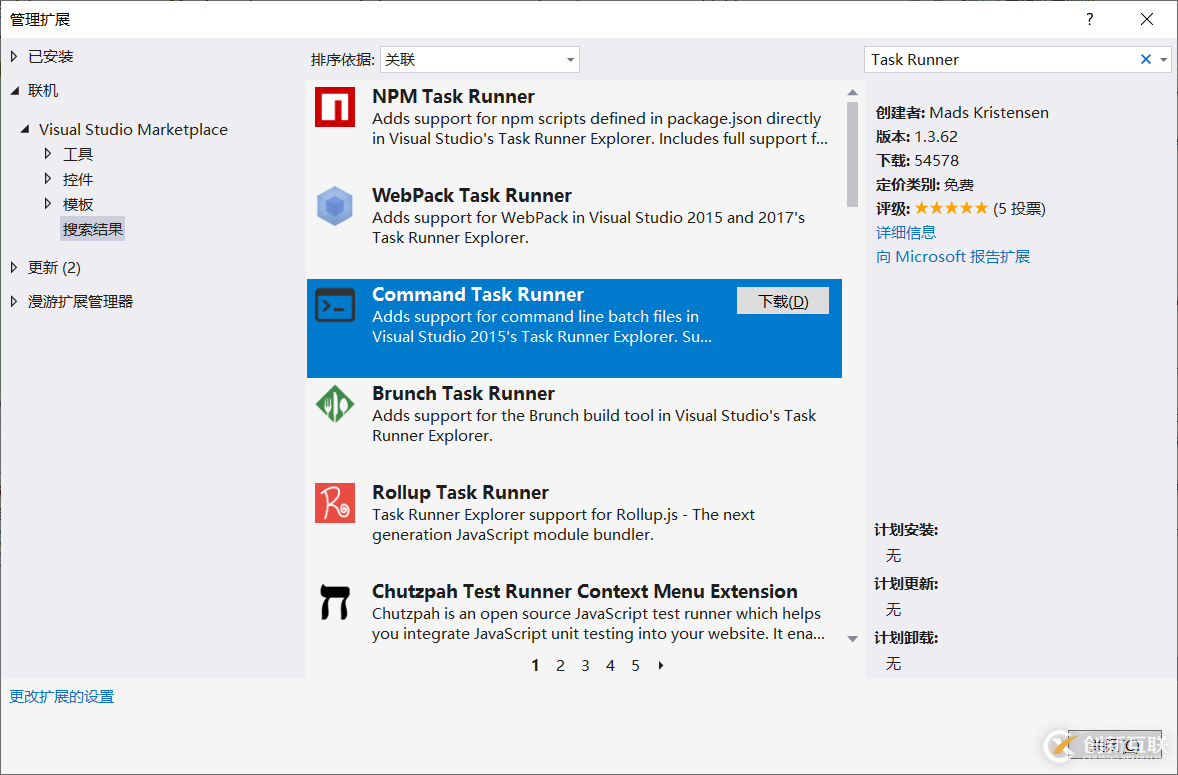Select 更新 (2) in the left tree
The height and width of the screenshot is (775, 1178).
[x=54, y=268]
